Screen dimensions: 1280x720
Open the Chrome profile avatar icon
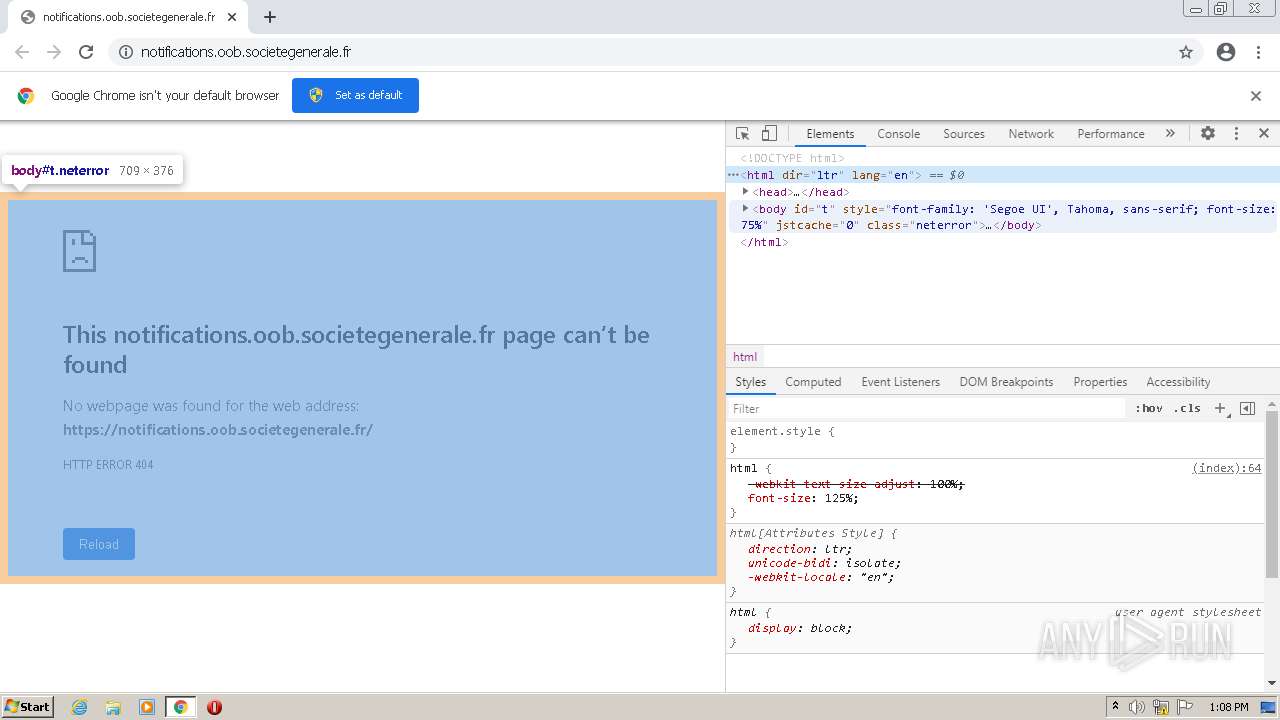(x=1226, y=52)
